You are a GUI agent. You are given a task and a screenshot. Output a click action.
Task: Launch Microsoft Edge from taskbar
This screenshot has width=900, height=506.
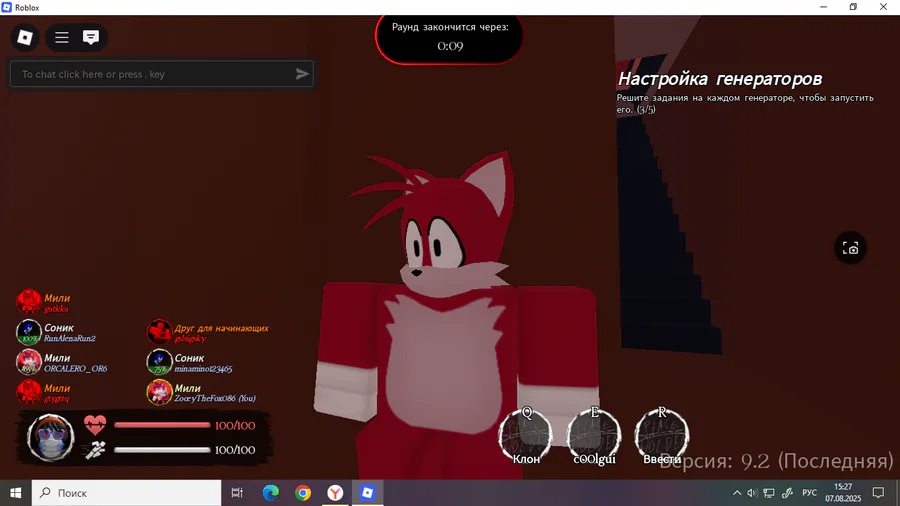click(x=270, y=493)
